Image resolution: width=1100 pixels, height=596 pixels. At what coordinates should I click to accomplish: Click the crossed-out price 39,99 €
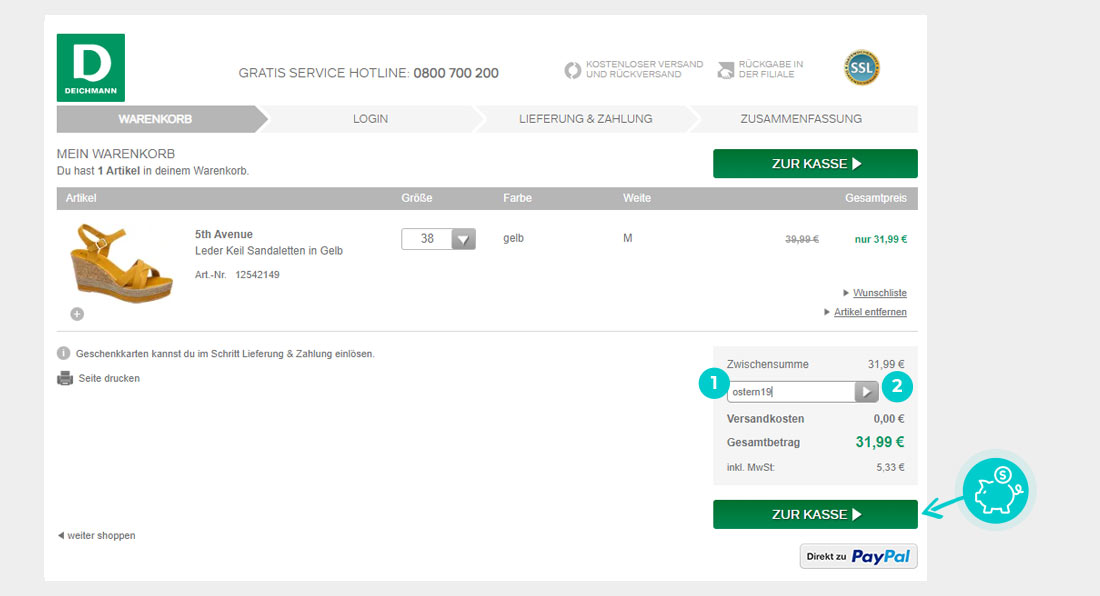click(802, 239)
